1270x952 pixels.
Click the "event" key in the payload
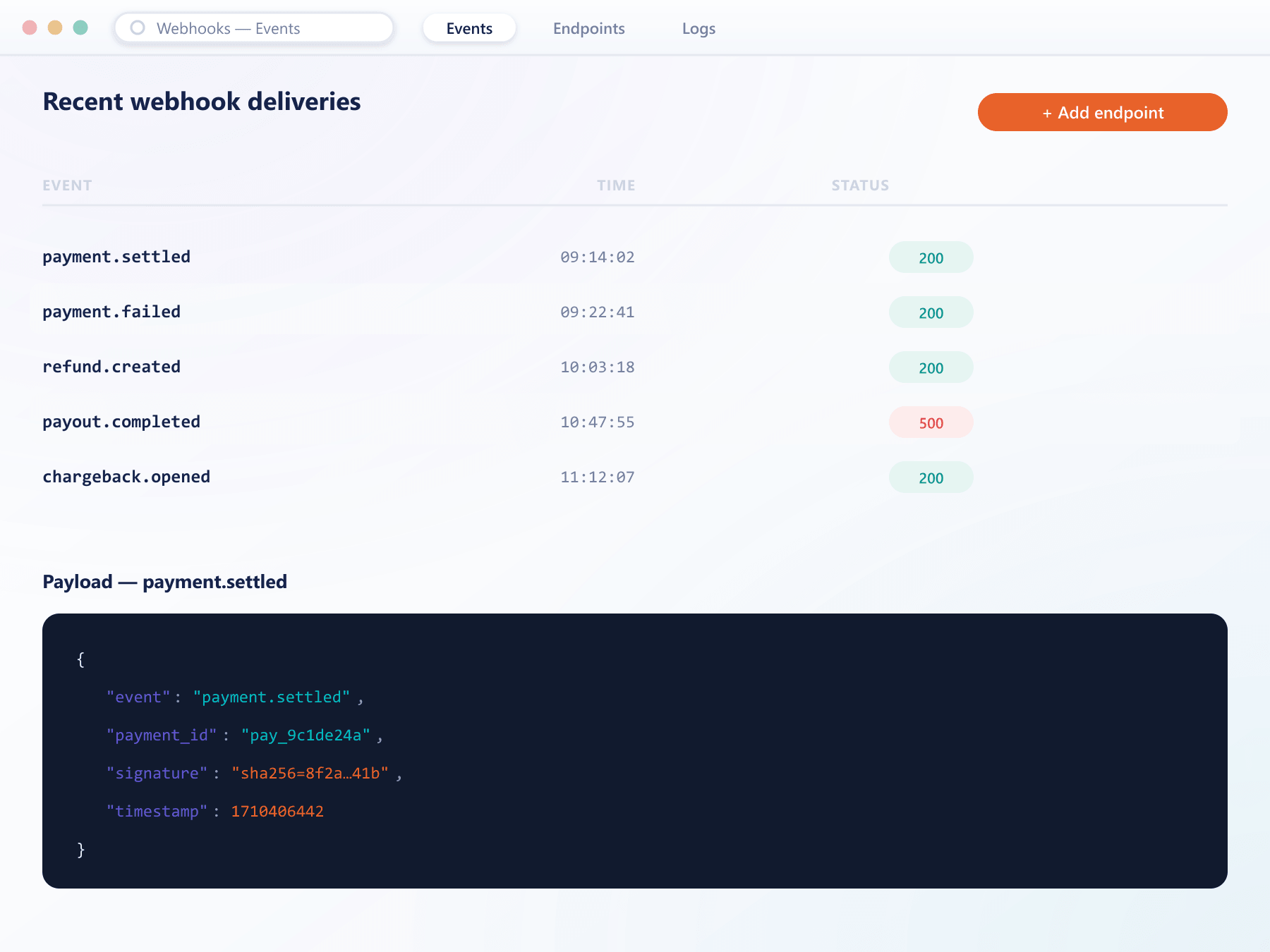[138, 697]
